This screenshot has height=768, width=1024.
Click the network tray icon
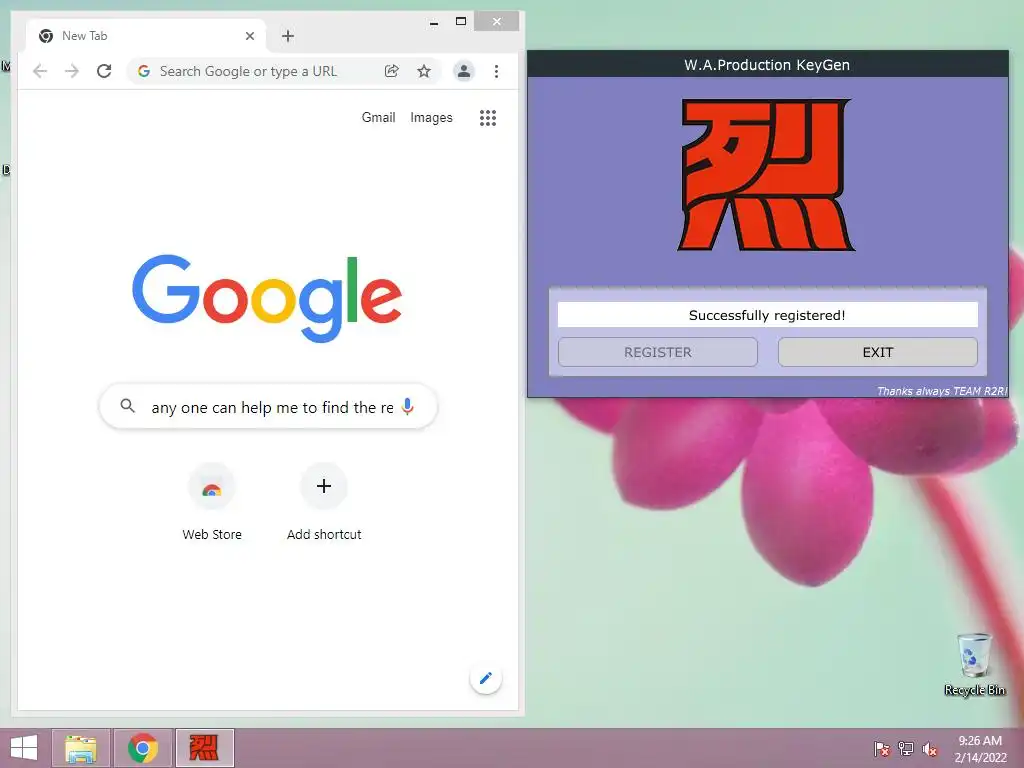pyautogui.click(x=906, y=749)
